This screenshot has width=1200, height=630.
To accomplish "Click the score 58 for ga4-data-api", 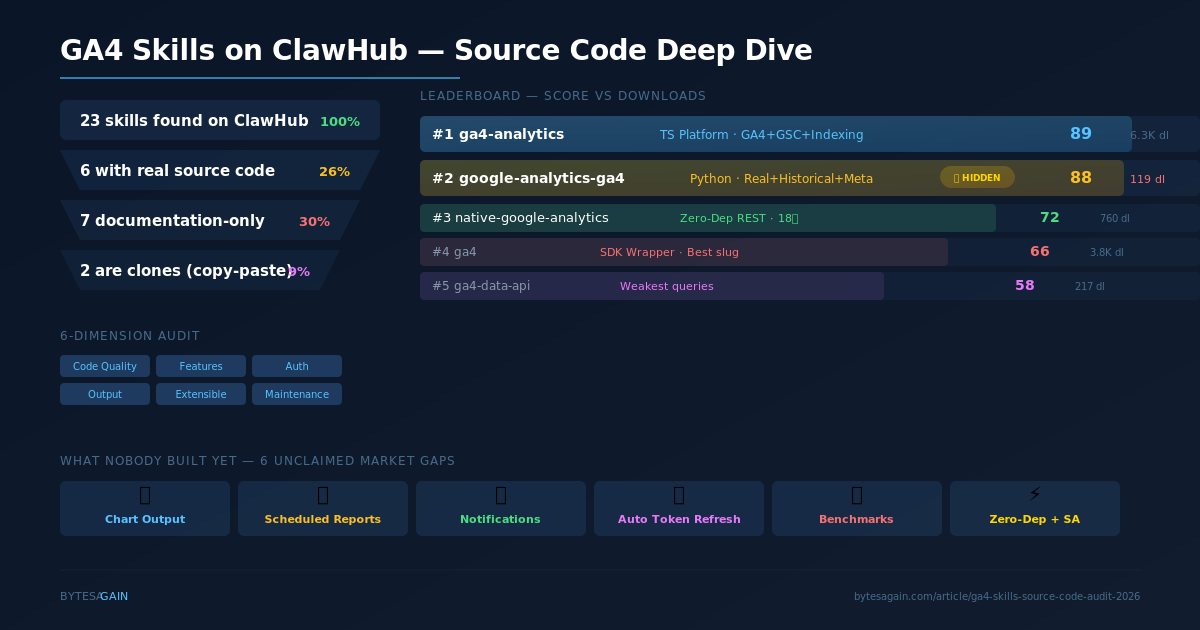I will [x=1025, y=286].
